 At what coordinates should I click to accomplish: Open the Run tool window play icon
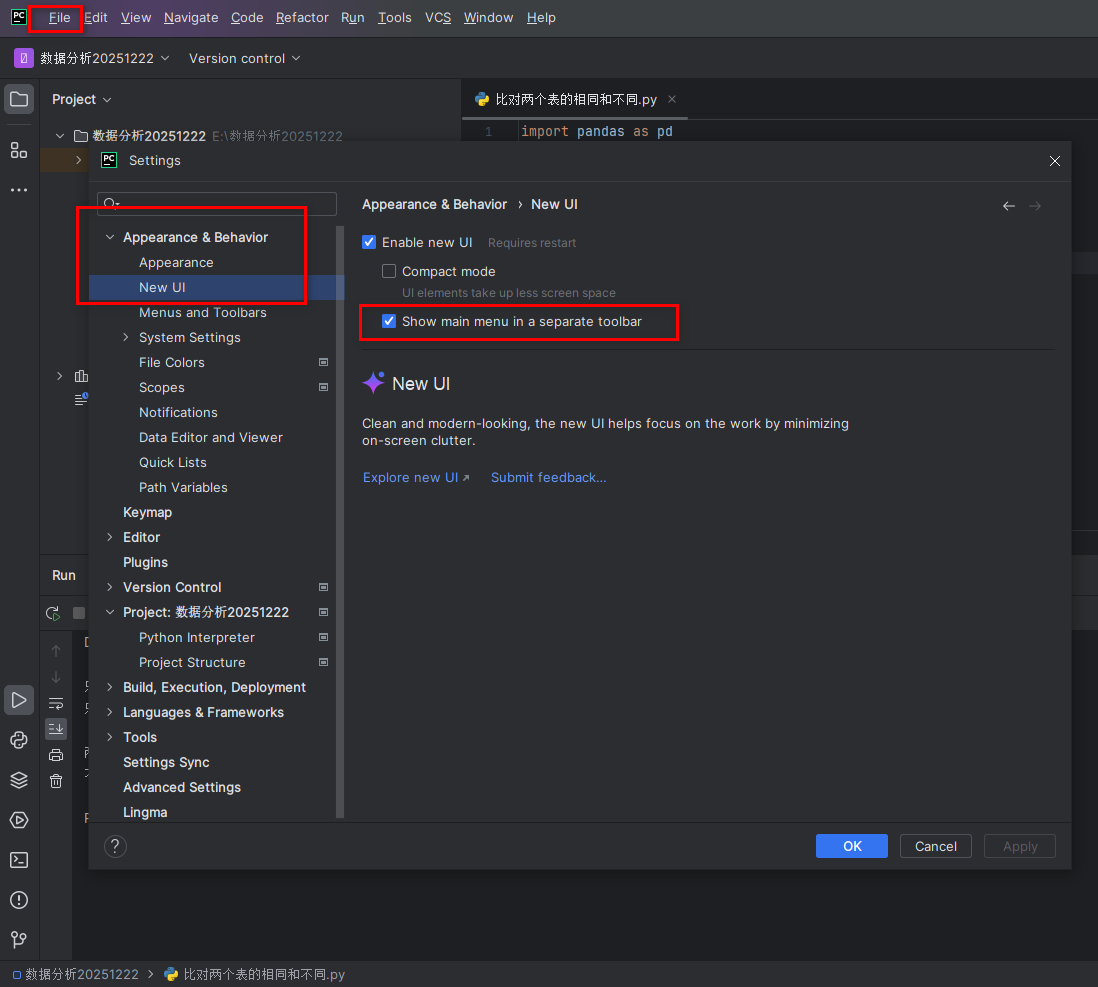pyautogui.click(x=19, y=700)
